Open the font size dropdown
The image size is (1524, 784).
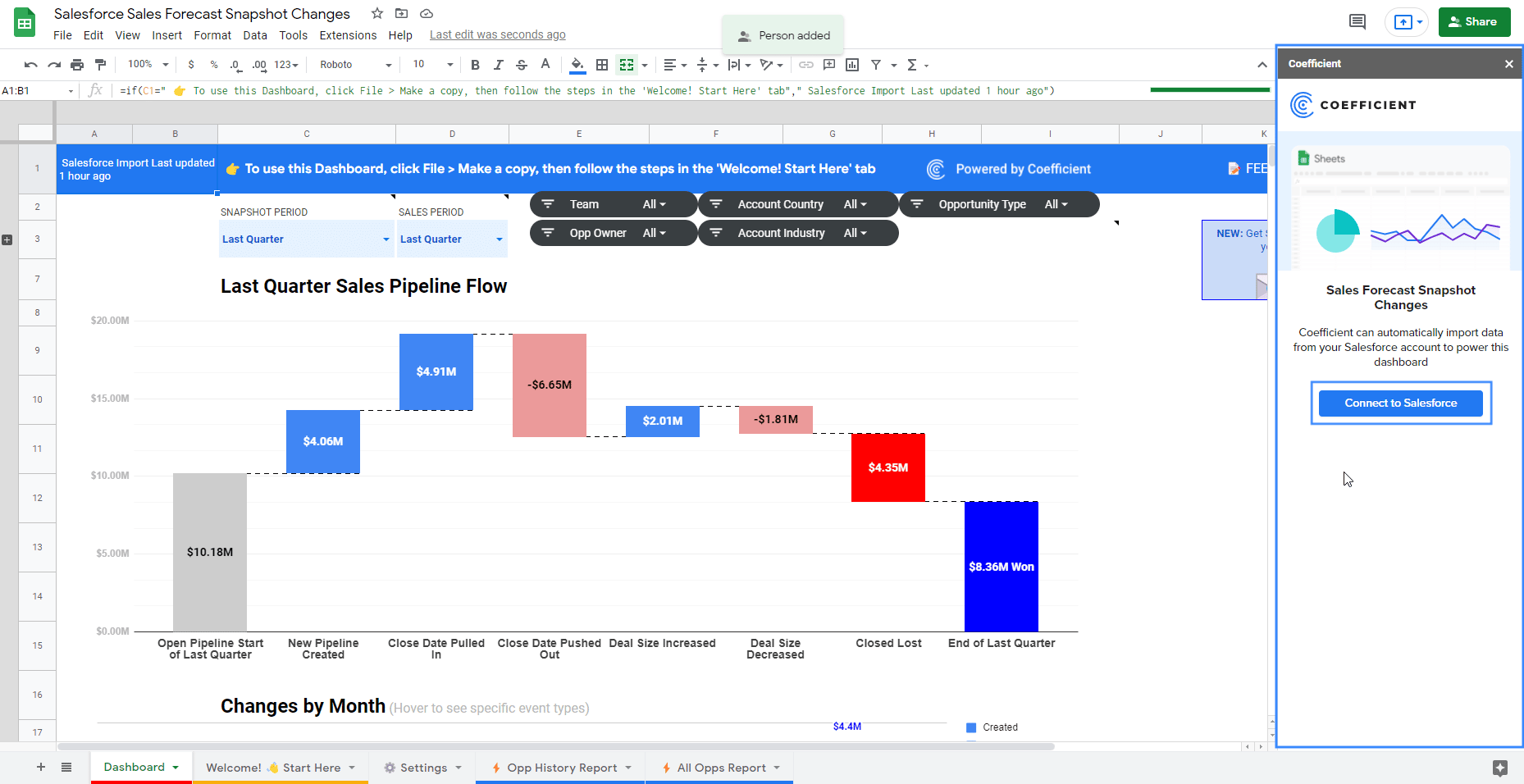[432, 65]
